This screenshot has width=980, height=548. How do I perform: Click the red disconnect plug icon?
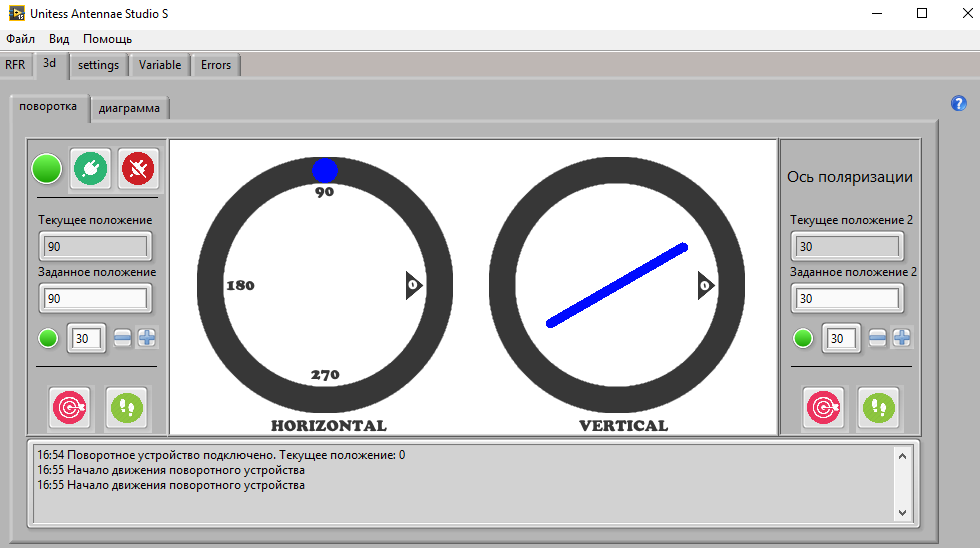(139, 169)
